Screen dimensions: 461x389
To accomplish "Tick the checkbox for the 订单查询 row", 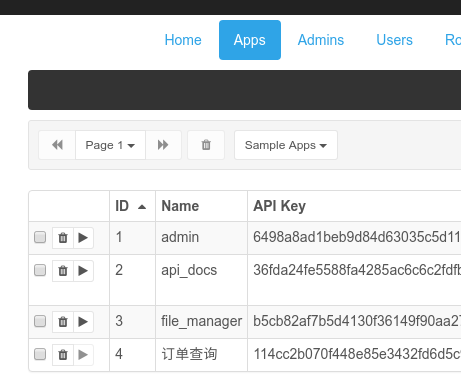I will click(40, 354).
